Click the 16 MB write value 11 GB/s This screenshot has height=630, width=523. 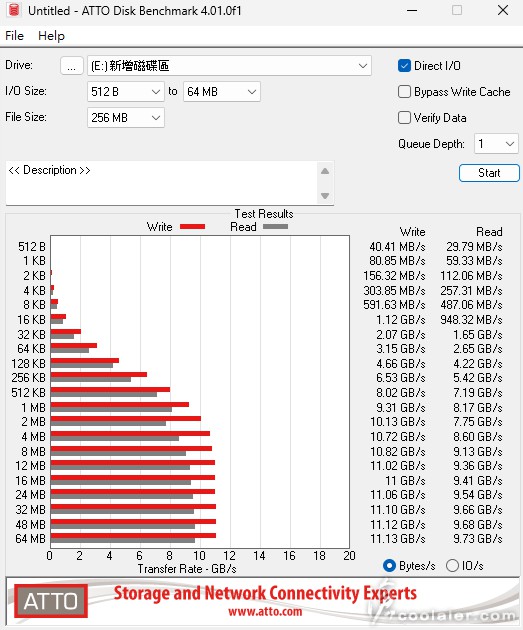pos(405,481)
